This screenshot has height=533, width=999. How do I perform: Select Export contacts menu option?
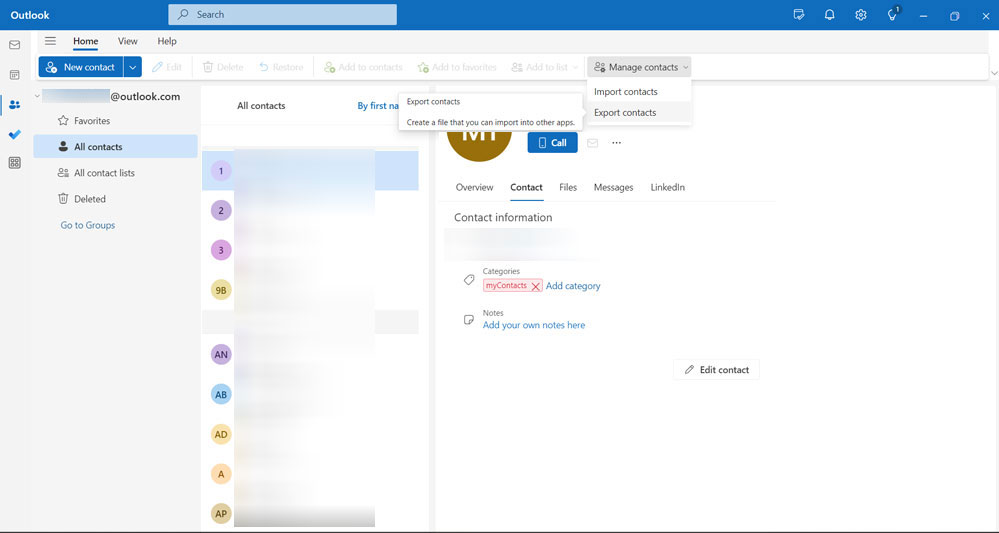pyautogui.click(x=625, y=113)
